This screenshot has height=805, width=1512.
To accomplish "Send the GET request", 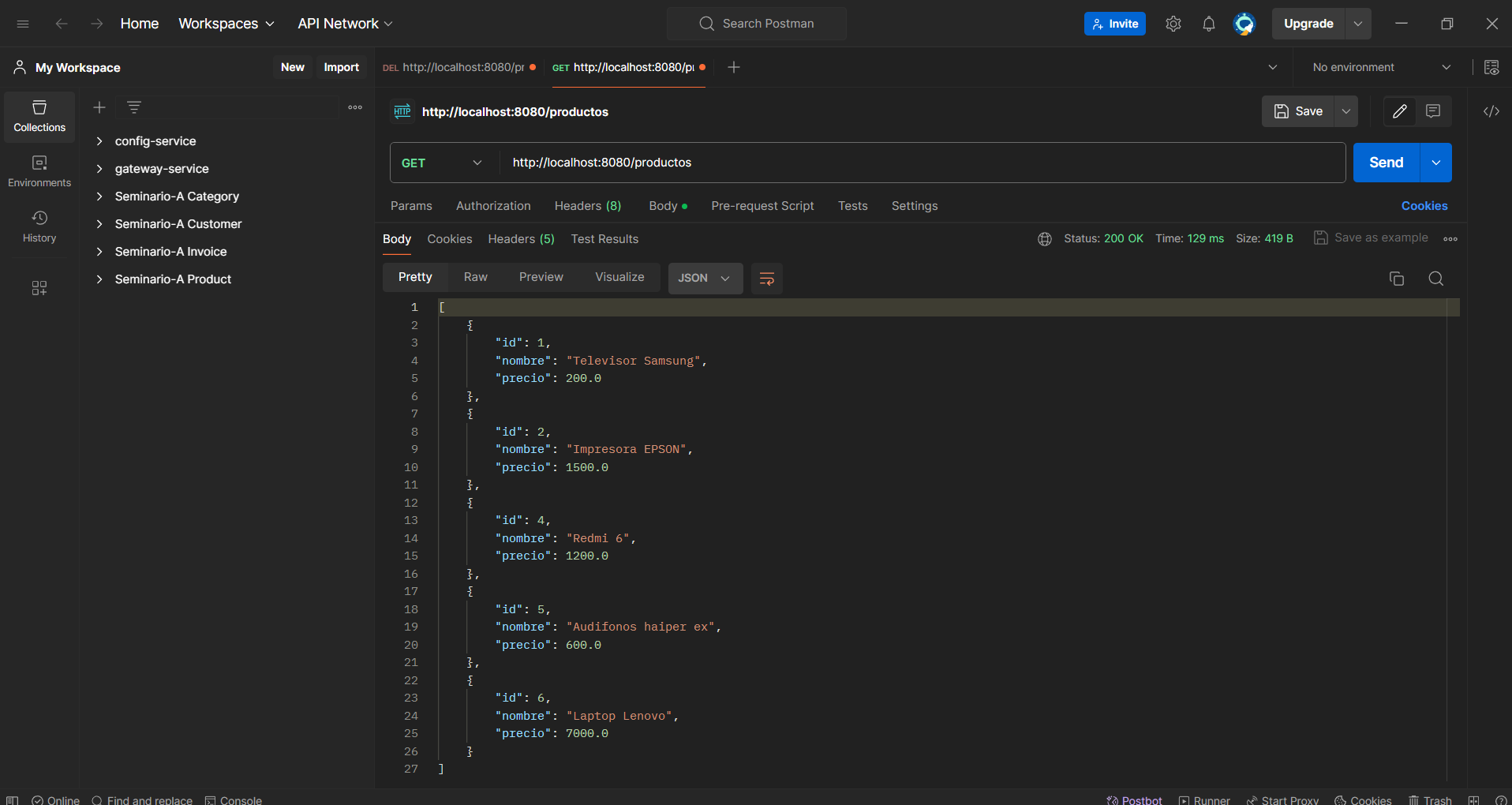I will click(1387, 163).
